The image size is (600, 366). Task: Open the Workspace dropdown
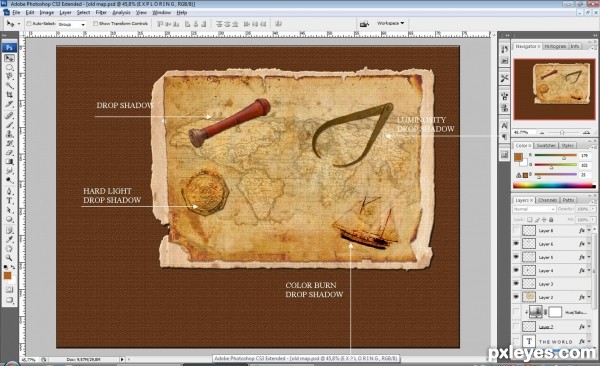pyautogui.click(x=390, y=23)
